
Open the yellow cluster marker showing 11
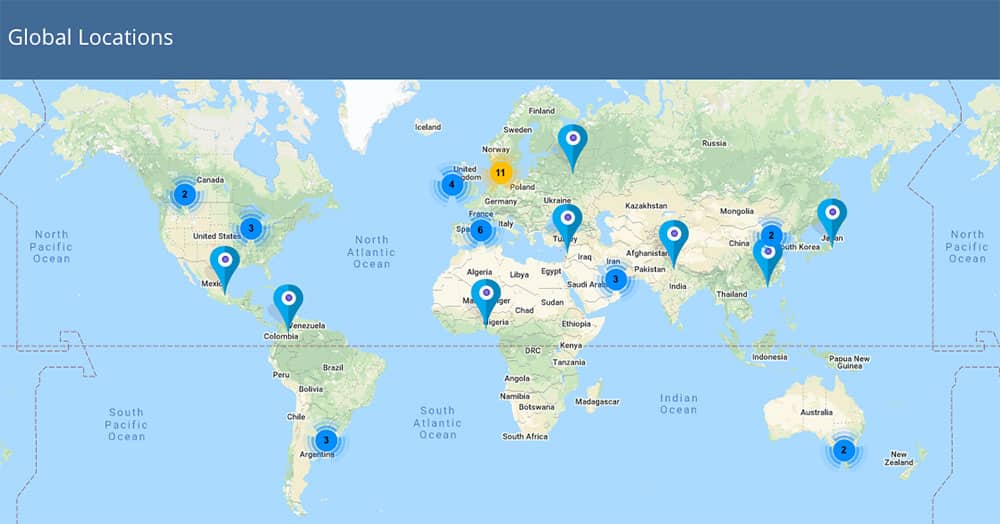(x=501, y=173)
